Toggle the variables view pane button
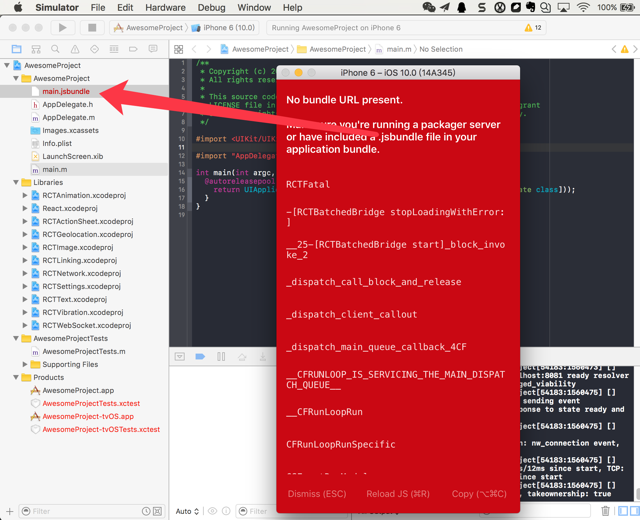640x520 pixels. [623, 511]
